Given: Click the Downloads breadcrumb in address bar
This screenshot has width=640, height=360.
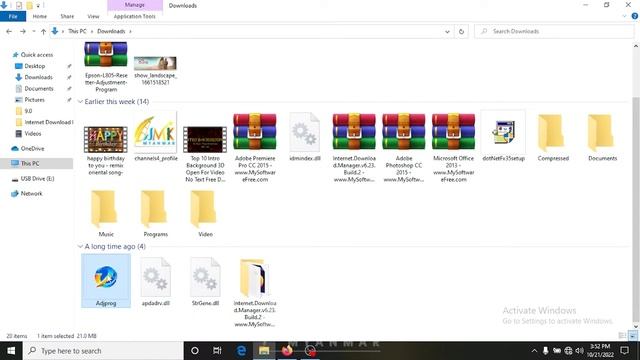Looking at the screenshot, I should click(111, 31).
